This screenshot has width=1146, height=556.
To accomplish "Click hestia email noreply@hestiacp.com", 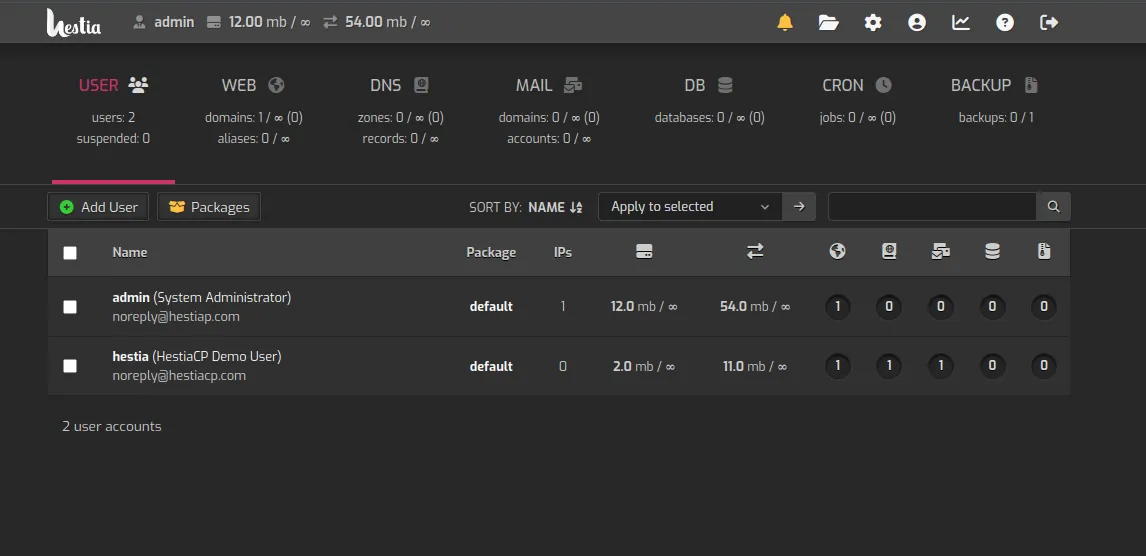I will pos(179,376).
